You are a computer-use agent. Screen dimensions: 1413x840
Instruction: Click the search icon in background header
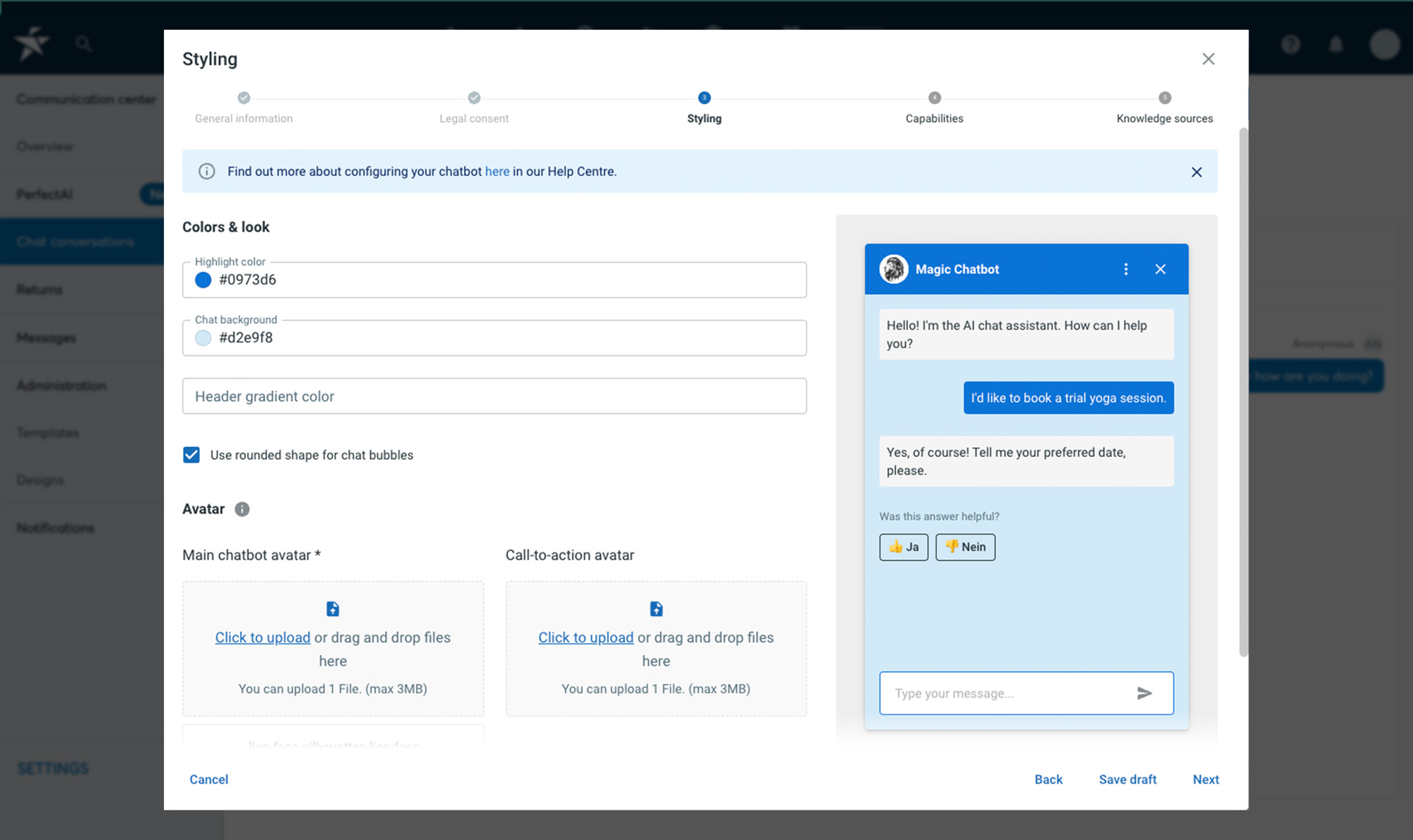[x=83, y=44]
